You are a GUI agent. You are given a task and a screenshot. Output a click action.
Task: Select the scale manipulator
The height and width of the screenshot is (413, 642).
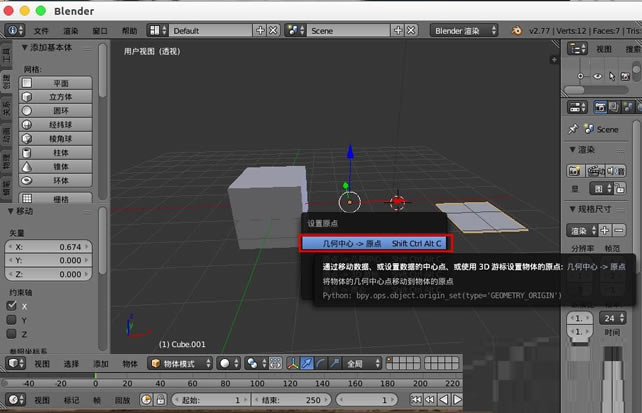pos(335,363)
